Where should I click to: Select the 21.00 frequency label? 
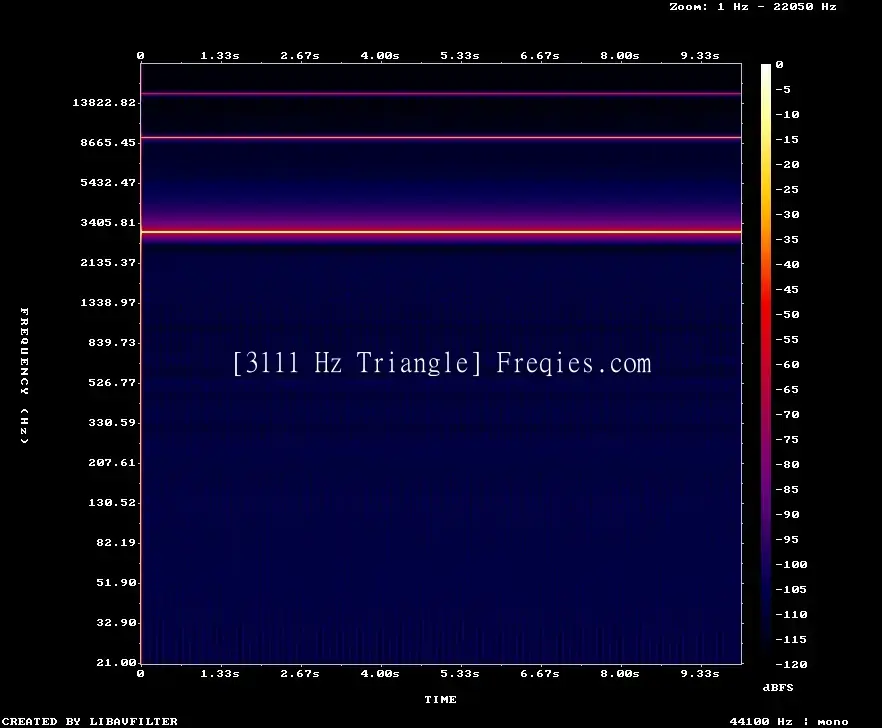tap(116, 662)
